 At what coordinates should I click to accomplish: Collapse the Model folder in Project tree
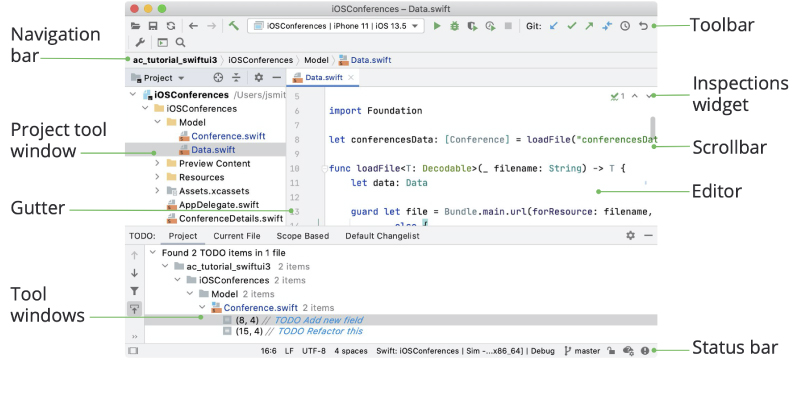point(158,122)
